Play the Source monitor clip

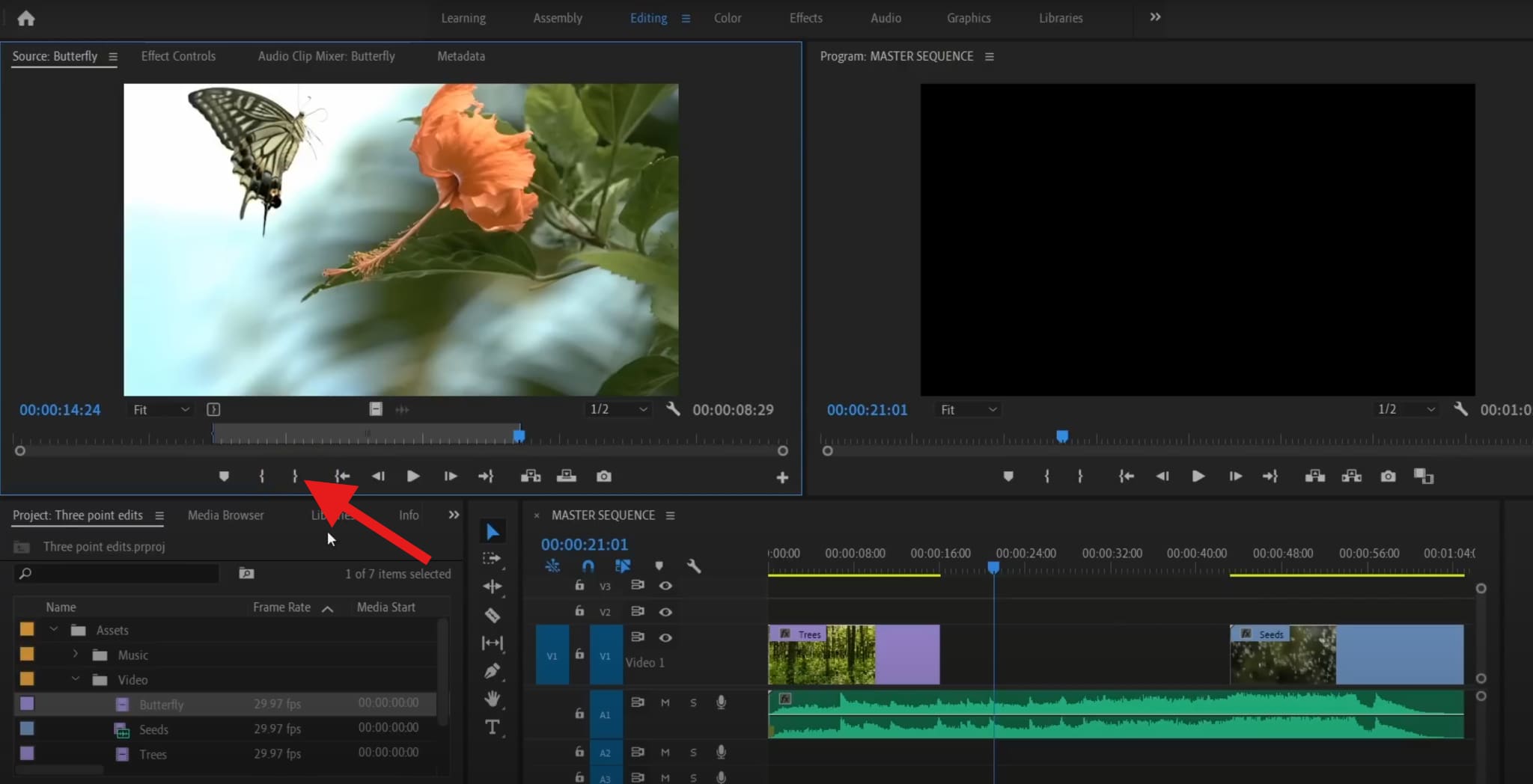point(412,477)
